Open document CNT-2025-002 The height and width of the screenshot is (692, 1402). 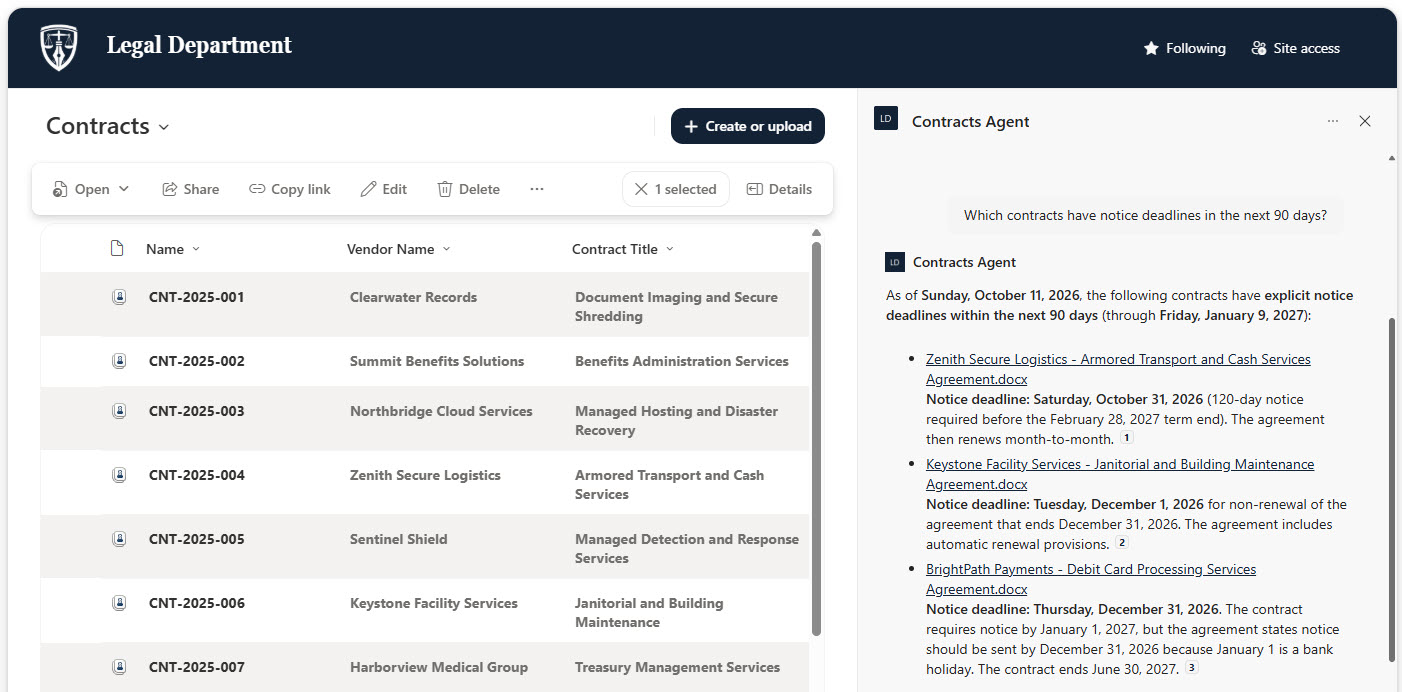click(197, 361)
